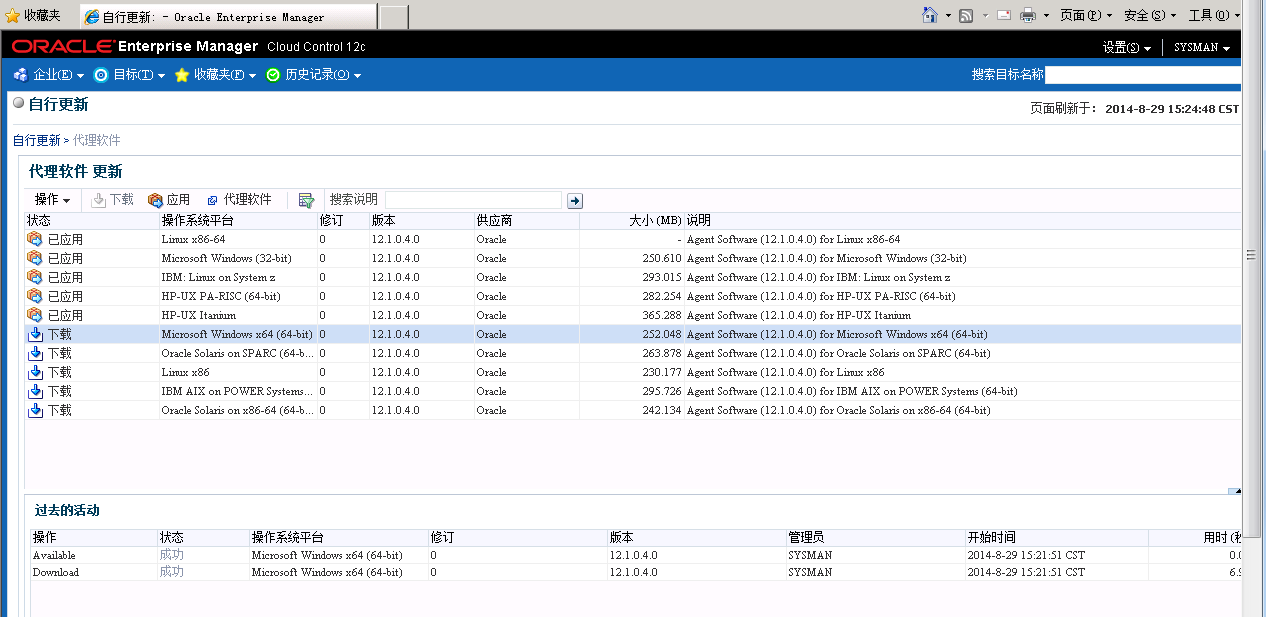Click 成功 status link for Download activity
The image size is (1266, 617).
click(171, 572)
